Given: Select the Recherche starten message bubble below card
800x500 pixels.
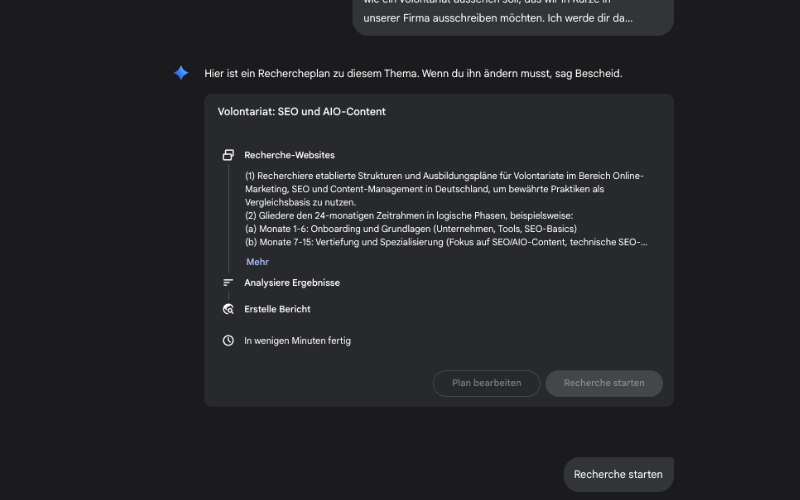Looking at the screenshot, I should click(x=618, y=474).
